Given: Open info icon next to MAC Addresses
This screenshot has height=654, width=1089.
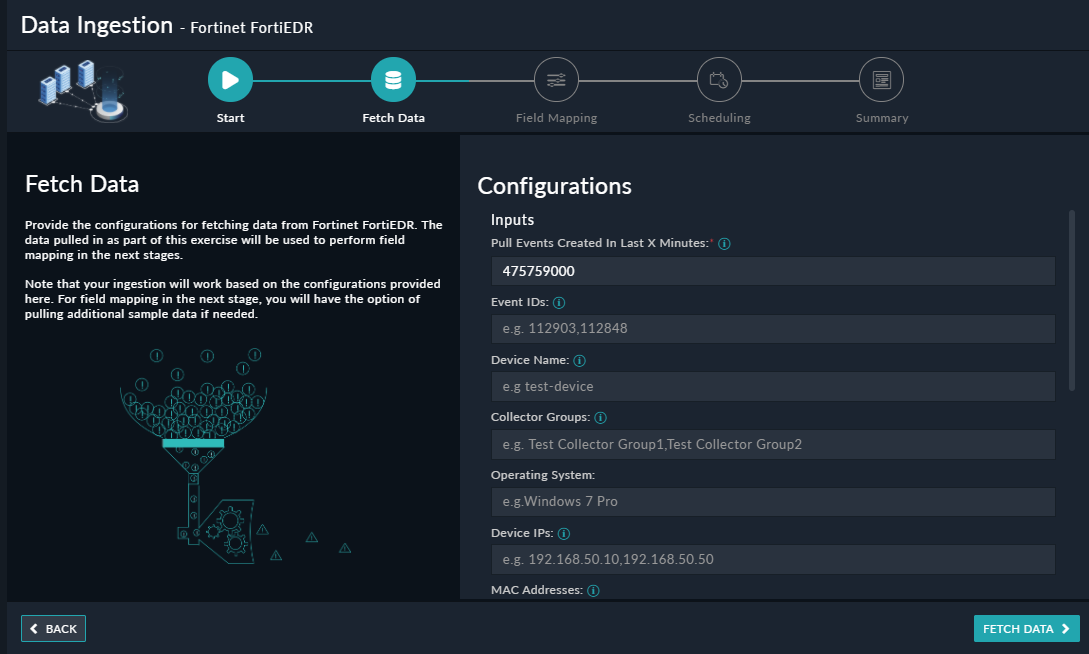Looking at the screenshot, I should tap(593, 590).
